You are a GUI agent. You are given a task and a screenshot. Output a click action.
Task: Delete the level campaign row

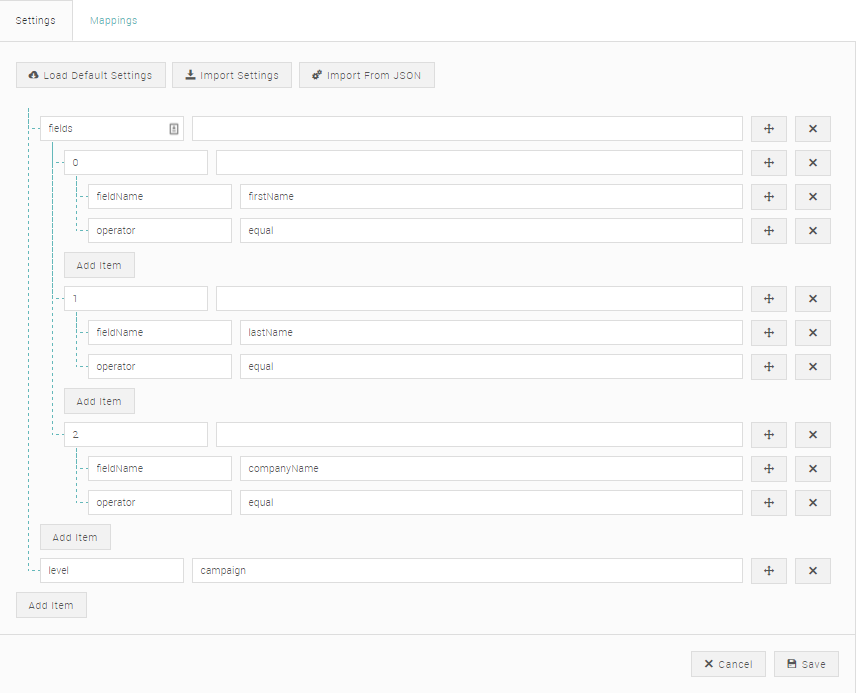[813, 571]
